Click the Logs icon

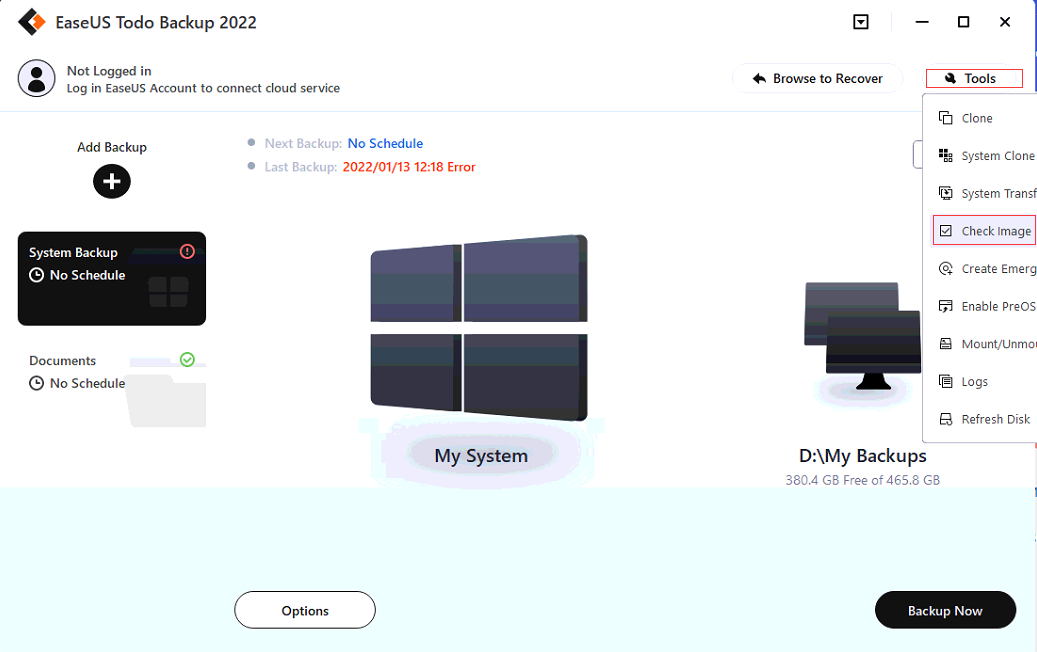pos(946,382)
